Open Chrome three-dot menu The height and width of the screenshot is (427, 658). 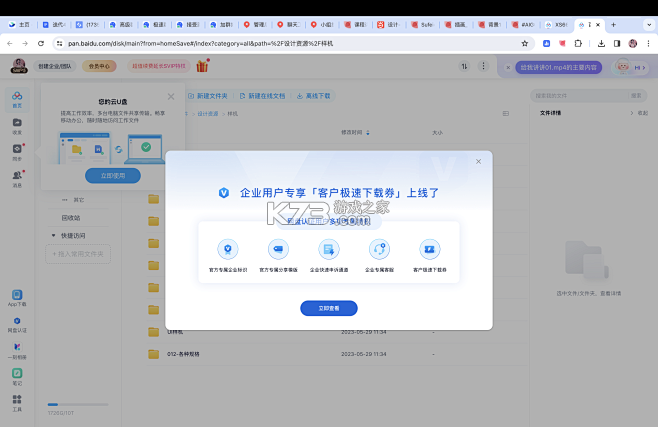[x=648, y=43]
